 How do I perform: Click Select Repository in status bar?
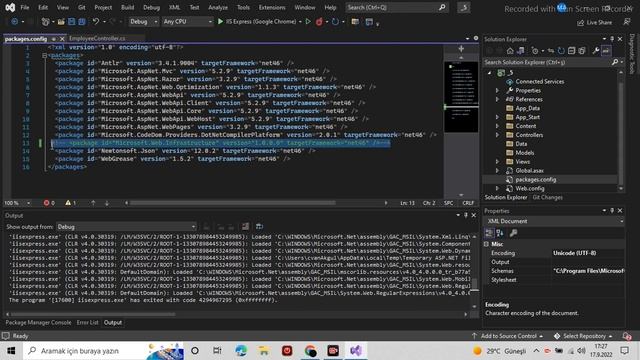click(x=583, y=336)
